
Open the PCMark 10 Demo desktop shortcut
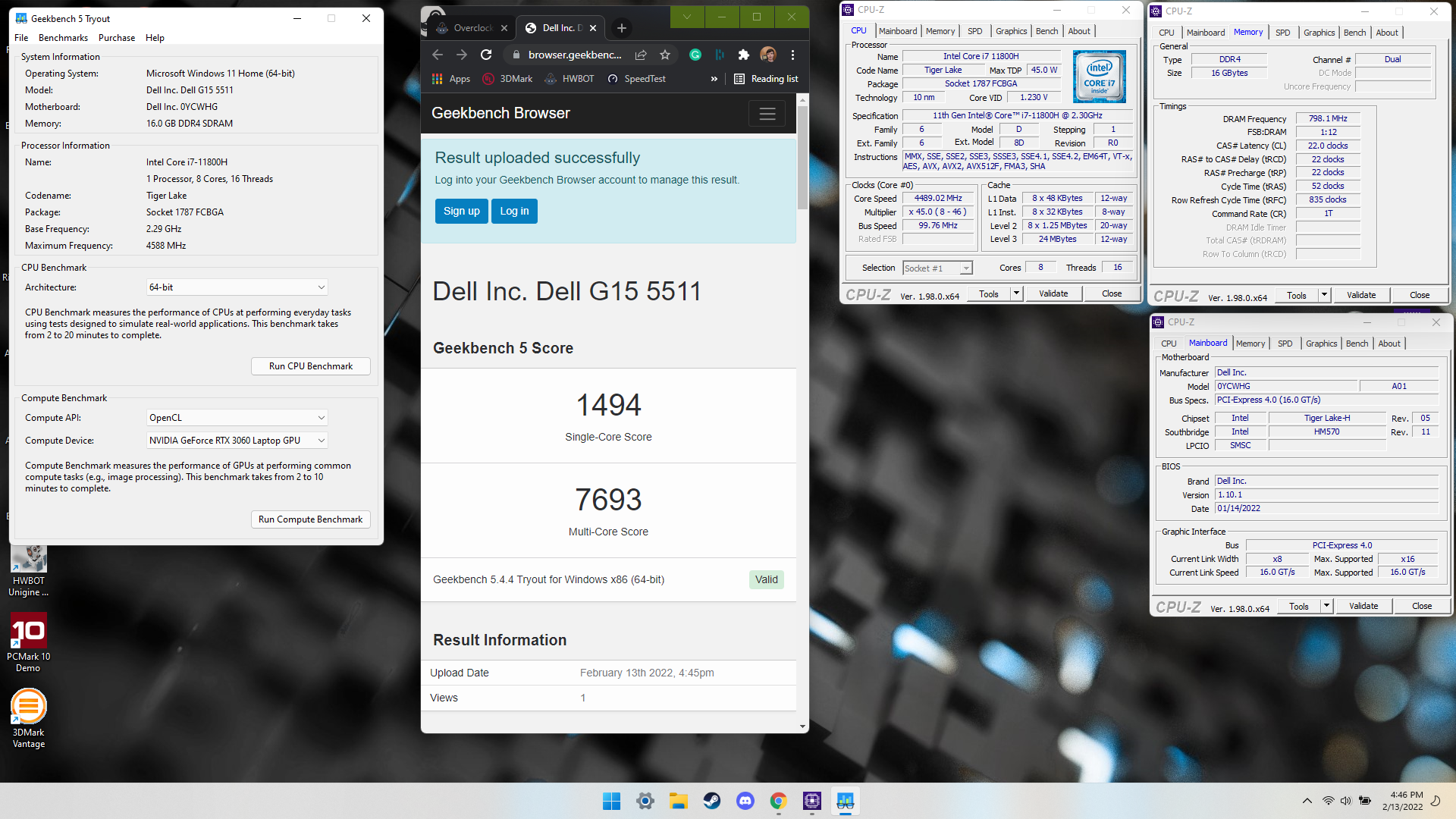(x=29, y=643)
